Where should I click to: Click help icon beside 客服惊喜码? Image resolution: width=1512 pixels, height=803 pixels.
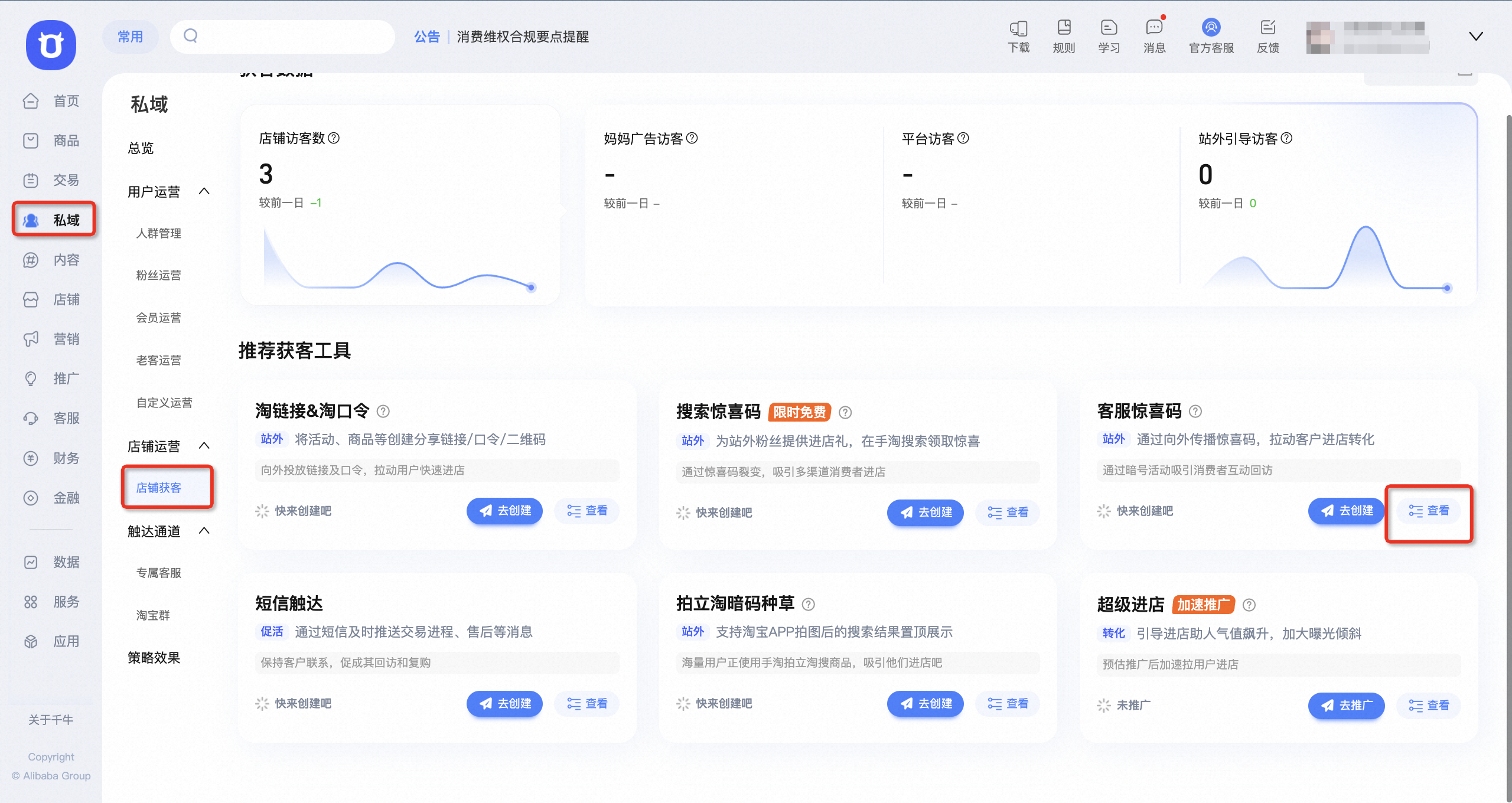coord(1195,412)
